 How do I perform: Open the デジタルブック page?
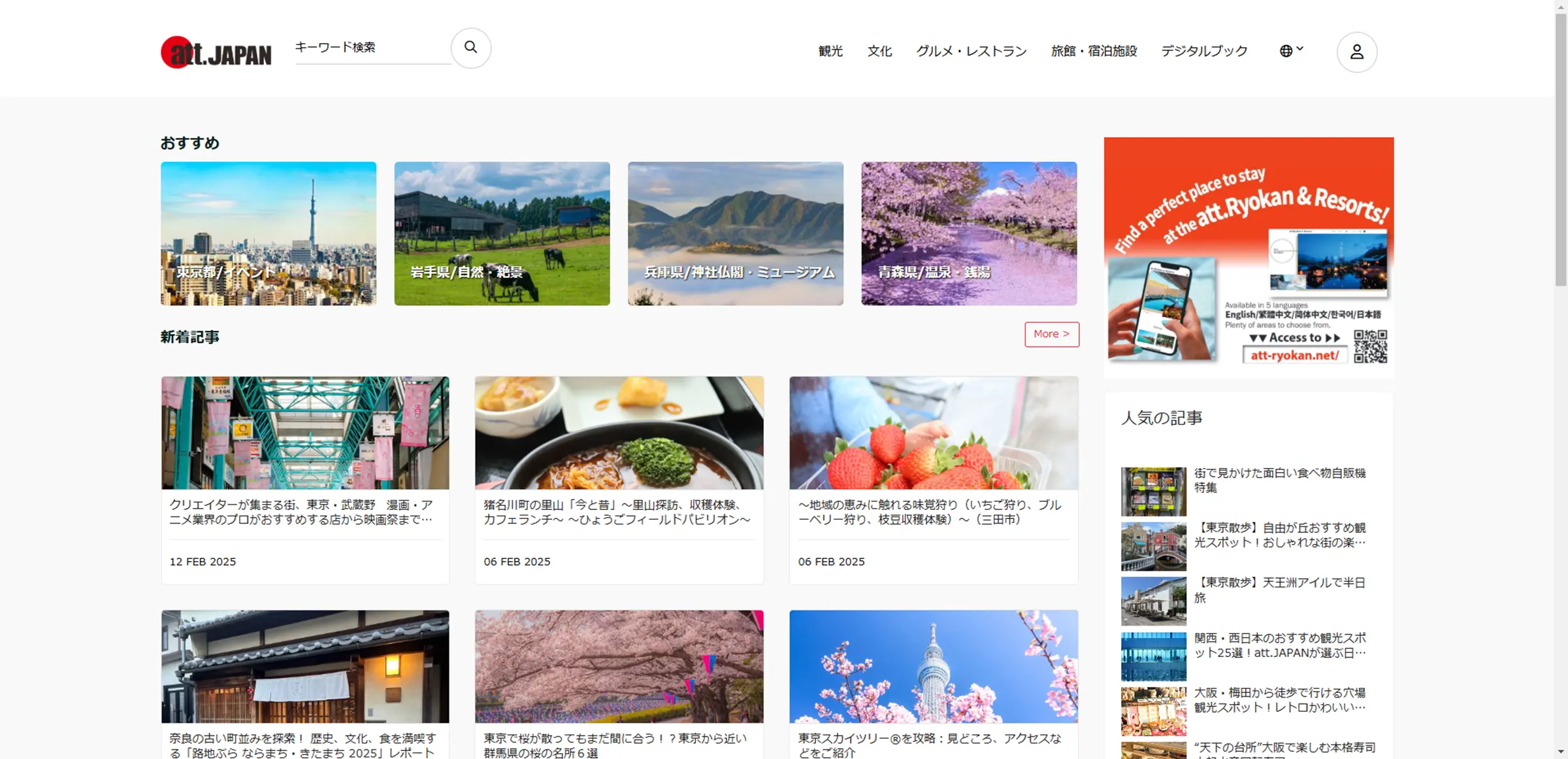click(x=1203, y=51)
